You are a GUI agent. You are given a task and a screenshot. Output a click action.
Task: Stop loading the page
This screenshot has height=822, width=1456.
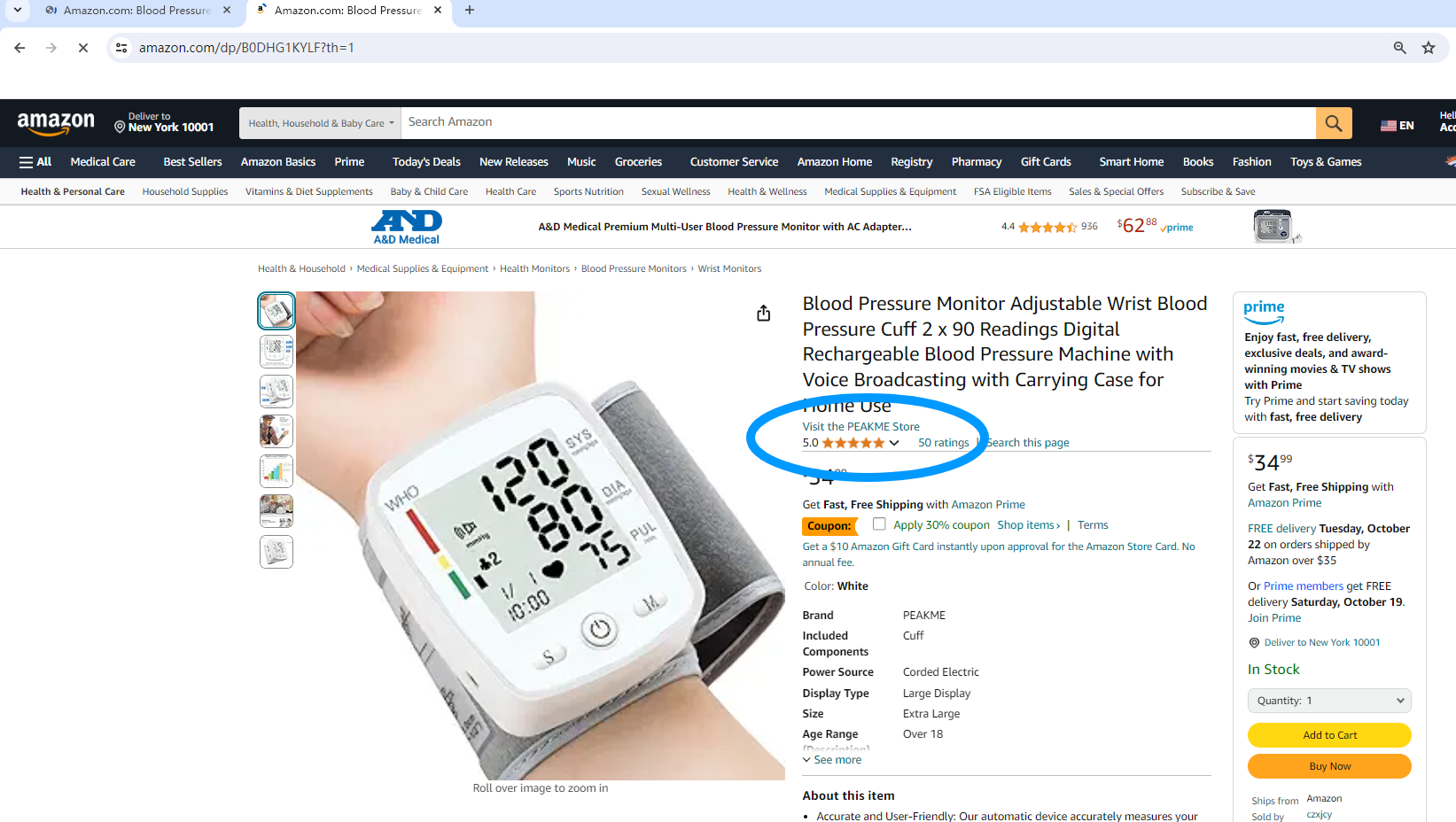tap(83, 48)
